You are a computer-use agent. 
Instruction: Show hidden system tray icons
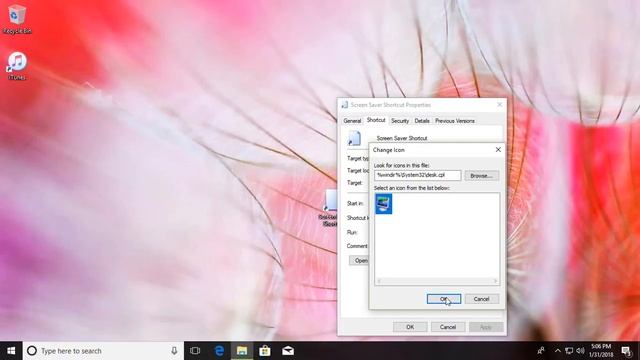point(558,351)
